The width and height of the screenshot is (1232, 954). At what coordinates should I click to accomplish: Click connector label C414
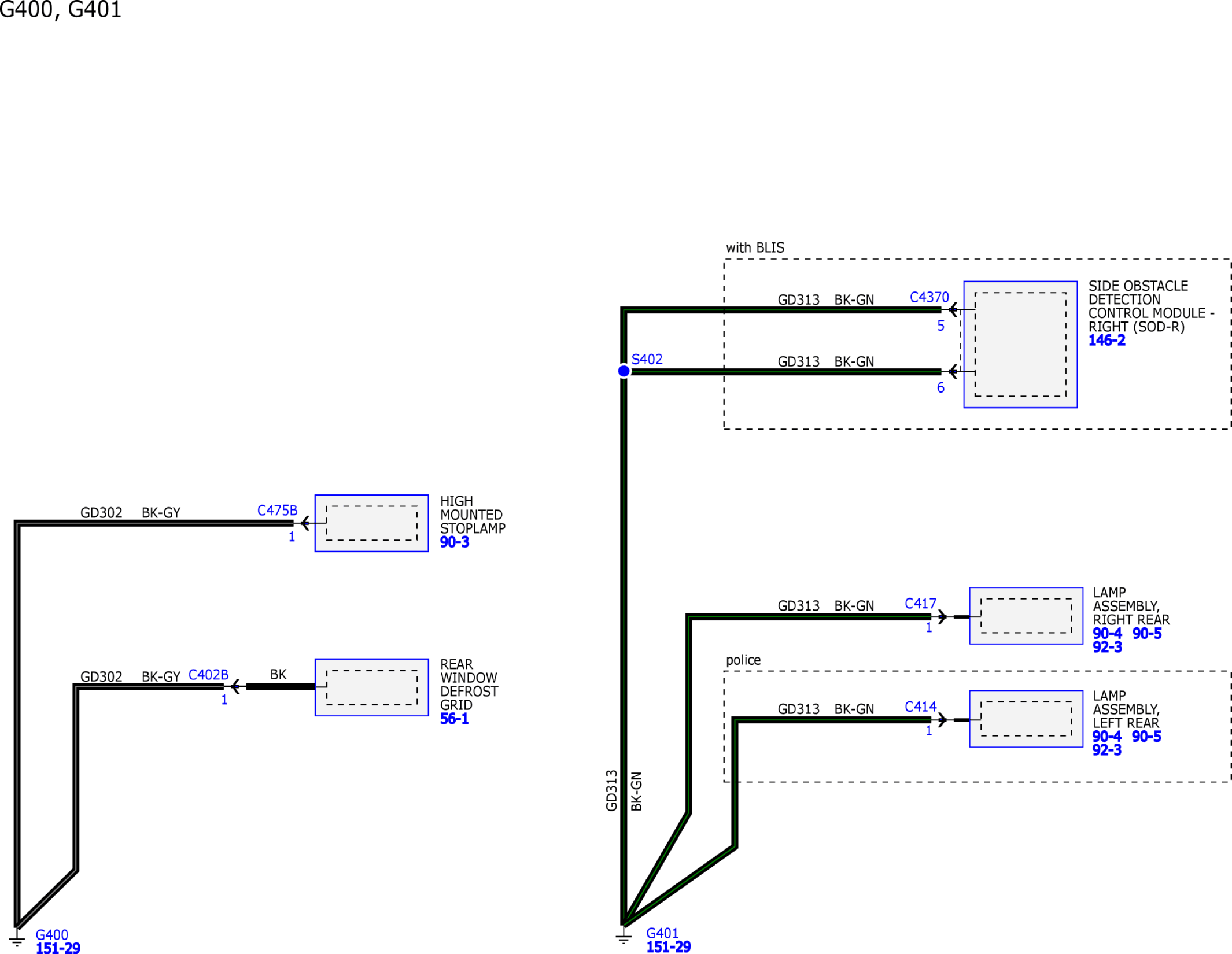(x=920, y=707)
